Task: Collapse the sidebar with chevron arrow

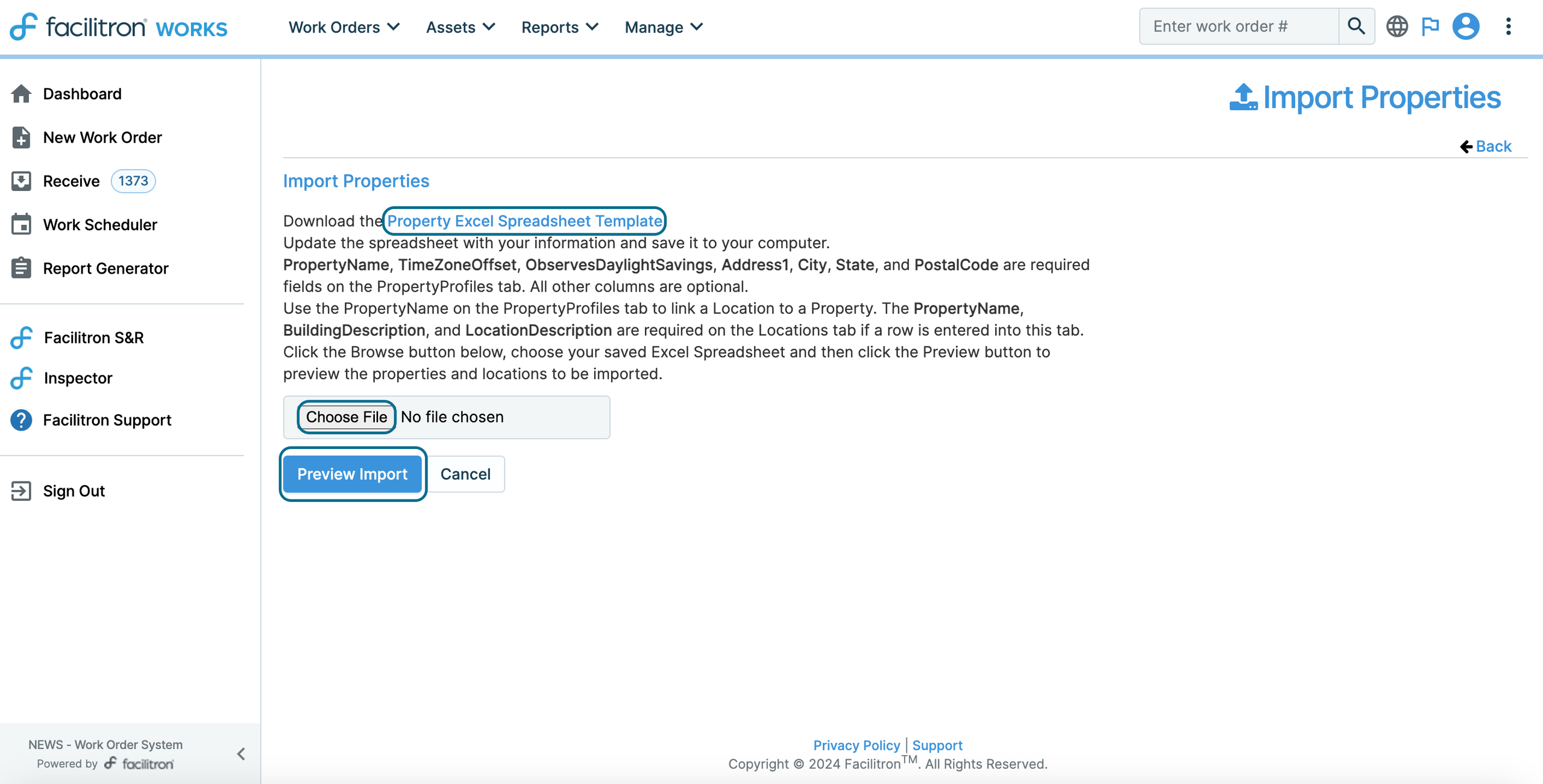Action: click(241, 753)
